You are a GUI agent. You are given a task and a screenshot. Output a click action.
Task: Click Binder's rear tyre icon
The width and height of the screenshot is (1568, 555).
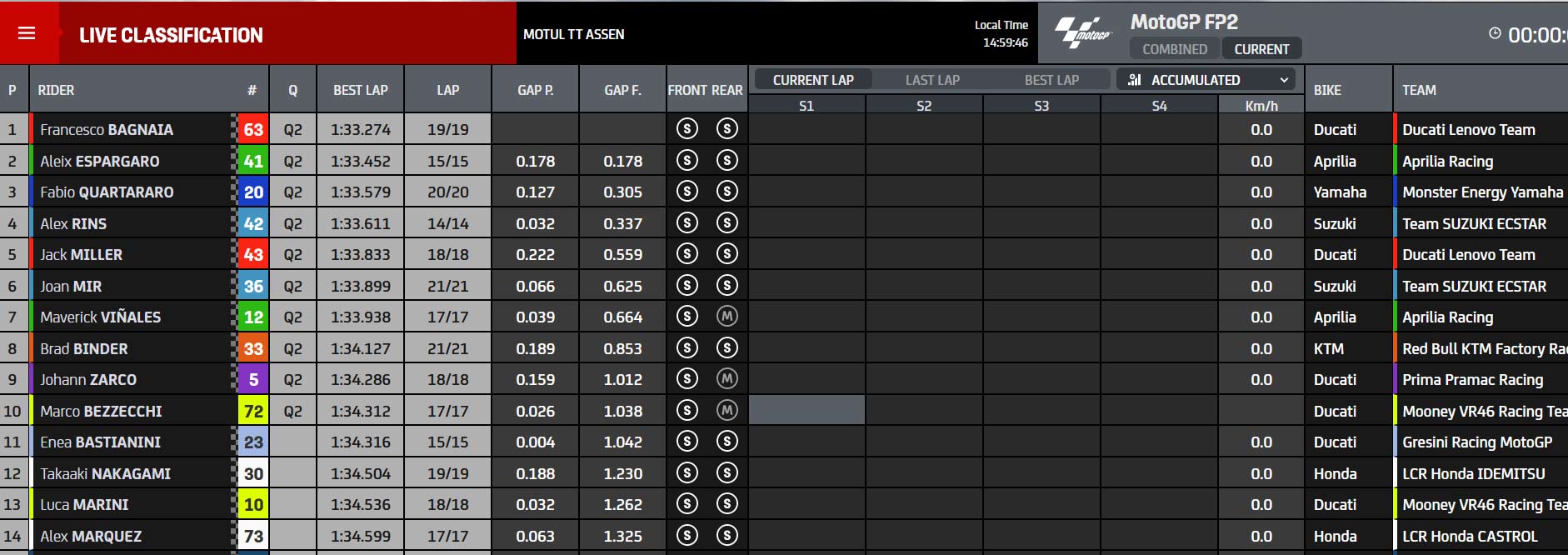pos(727,347)
